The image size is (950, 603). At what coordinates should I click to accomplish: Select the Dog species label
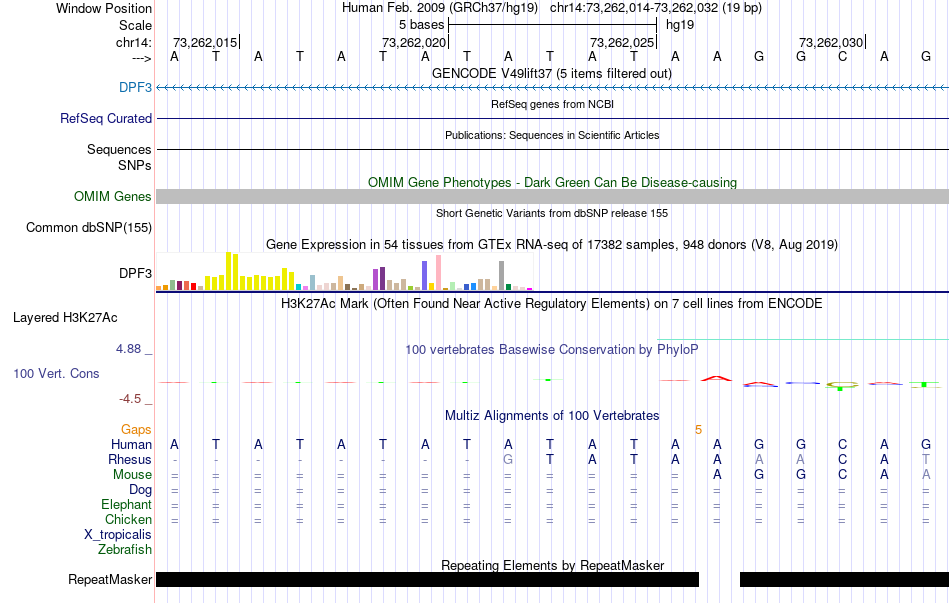point(140,489)
